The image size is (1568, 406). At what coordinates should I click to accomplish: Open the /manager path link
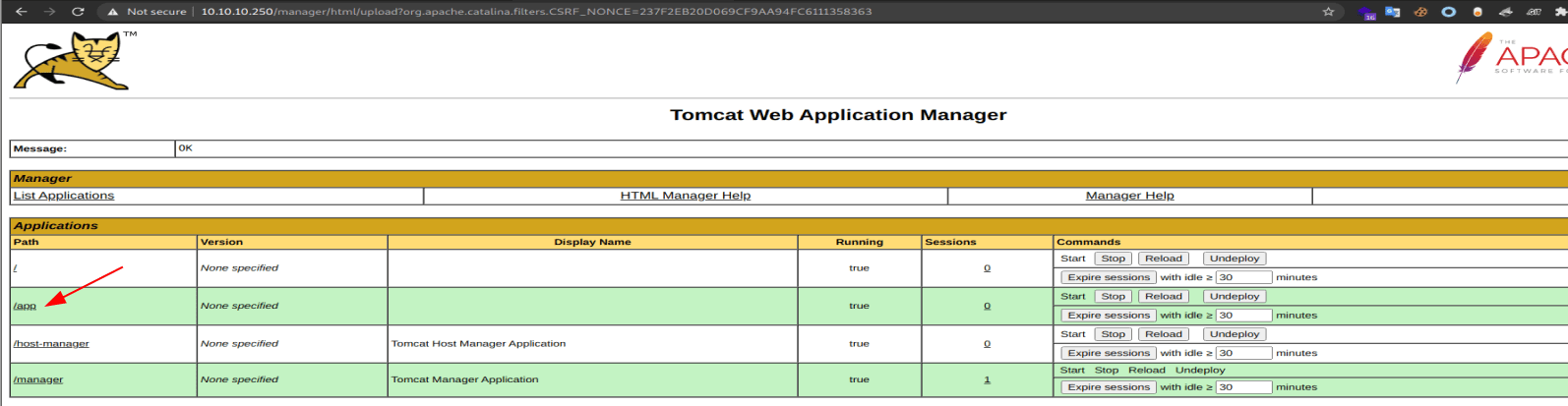[x=38, y=379]
